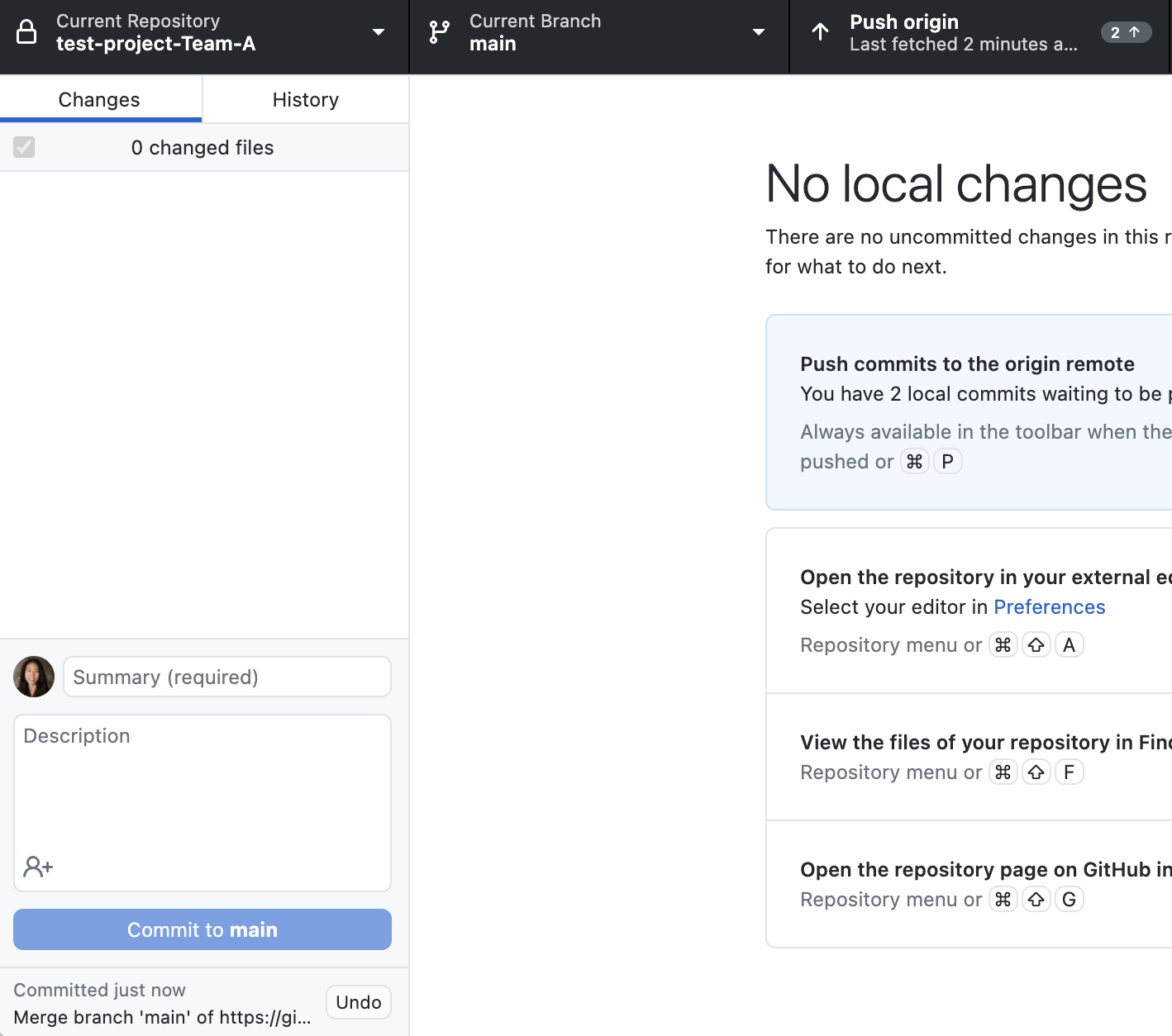Click the 2 commits ahead badge
Screen dimensions: 1172x1036
click(1125, 32)
